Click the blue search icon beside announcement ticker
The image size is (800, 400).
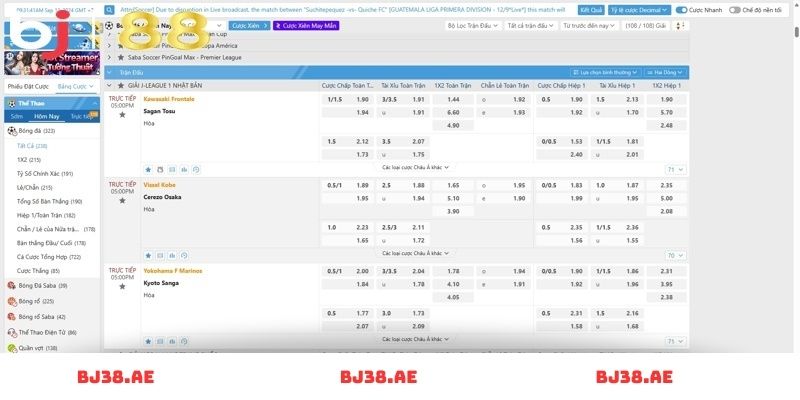point(110,10)
